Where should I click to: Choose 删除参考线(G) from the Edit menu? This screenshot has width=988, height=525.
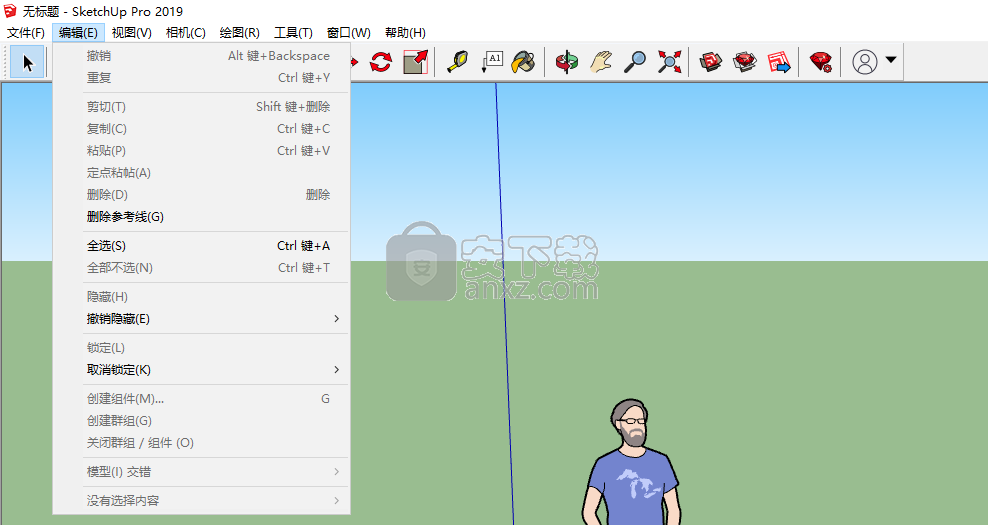pos(202,217)
